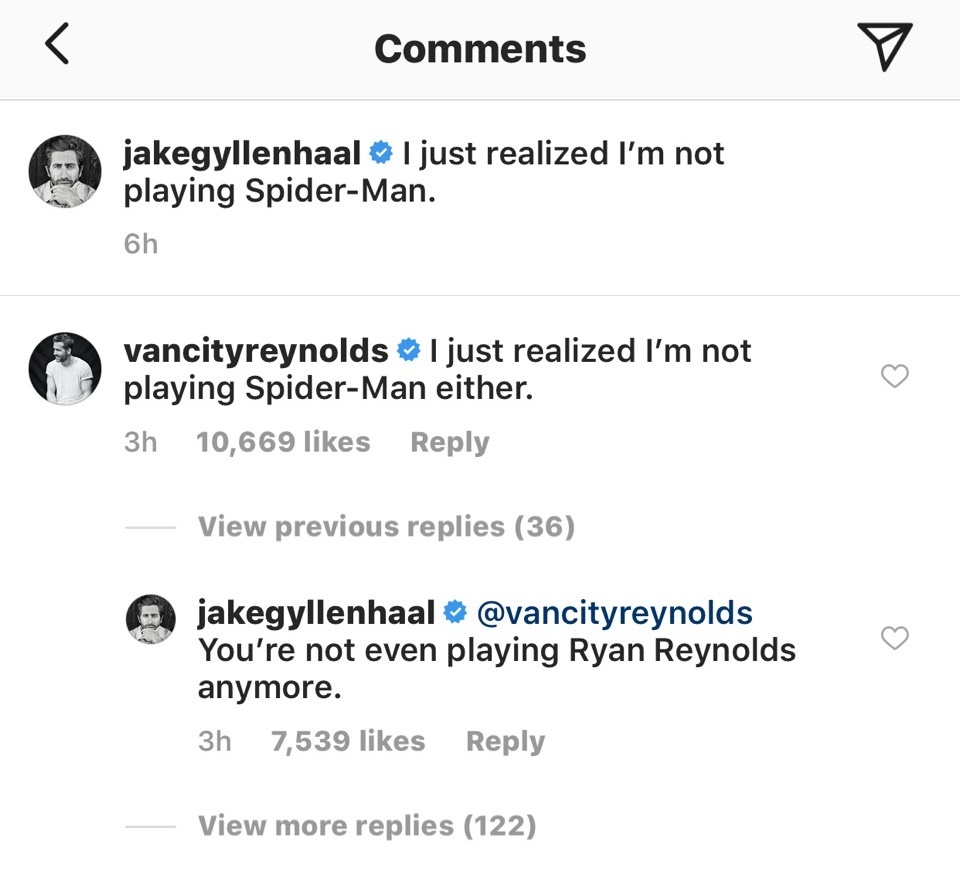Like the vancityreynolds comment with the heart

(894, 376)
